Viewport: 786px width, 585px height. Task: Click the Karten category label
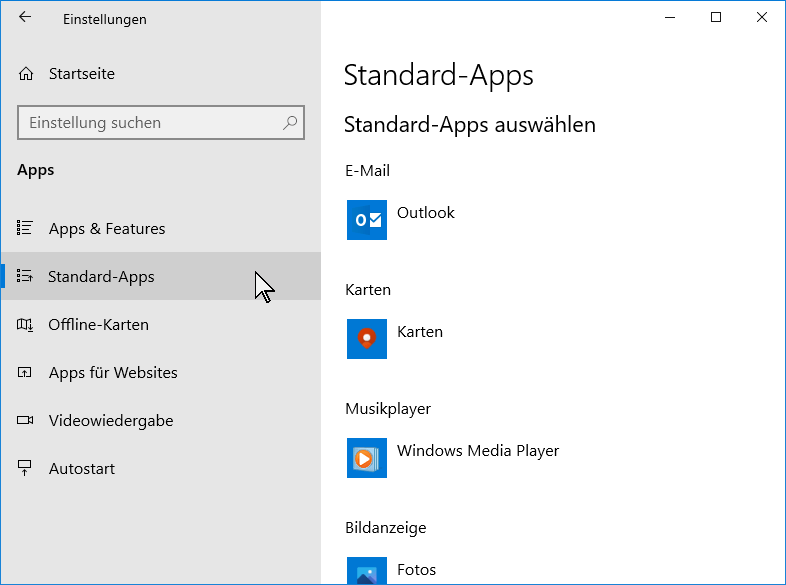368,290
